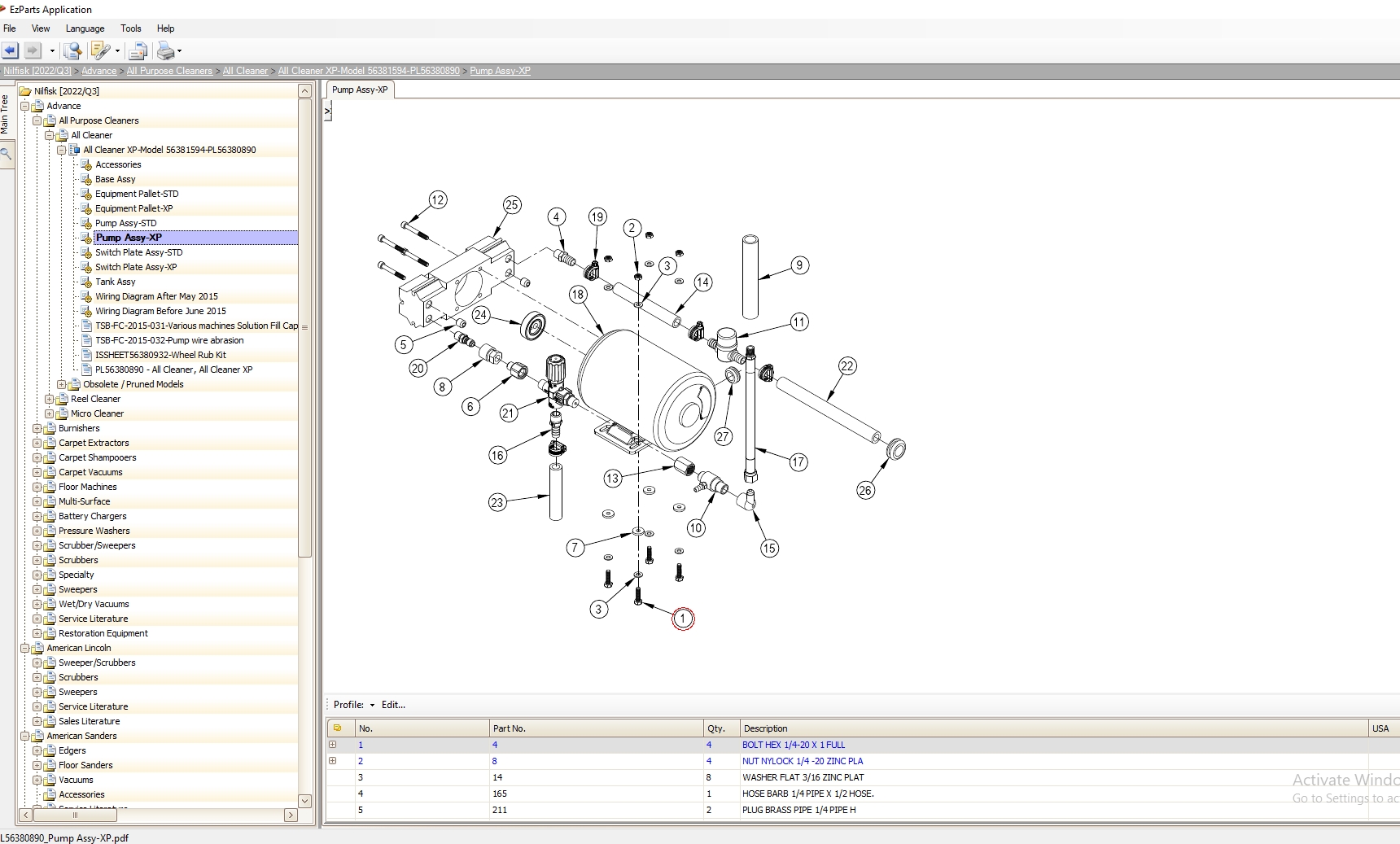Image resolution: width=1400 pixels, height=844 pixels.
Task: Click the notes and links paperclip icon
Action: [101, 49]
